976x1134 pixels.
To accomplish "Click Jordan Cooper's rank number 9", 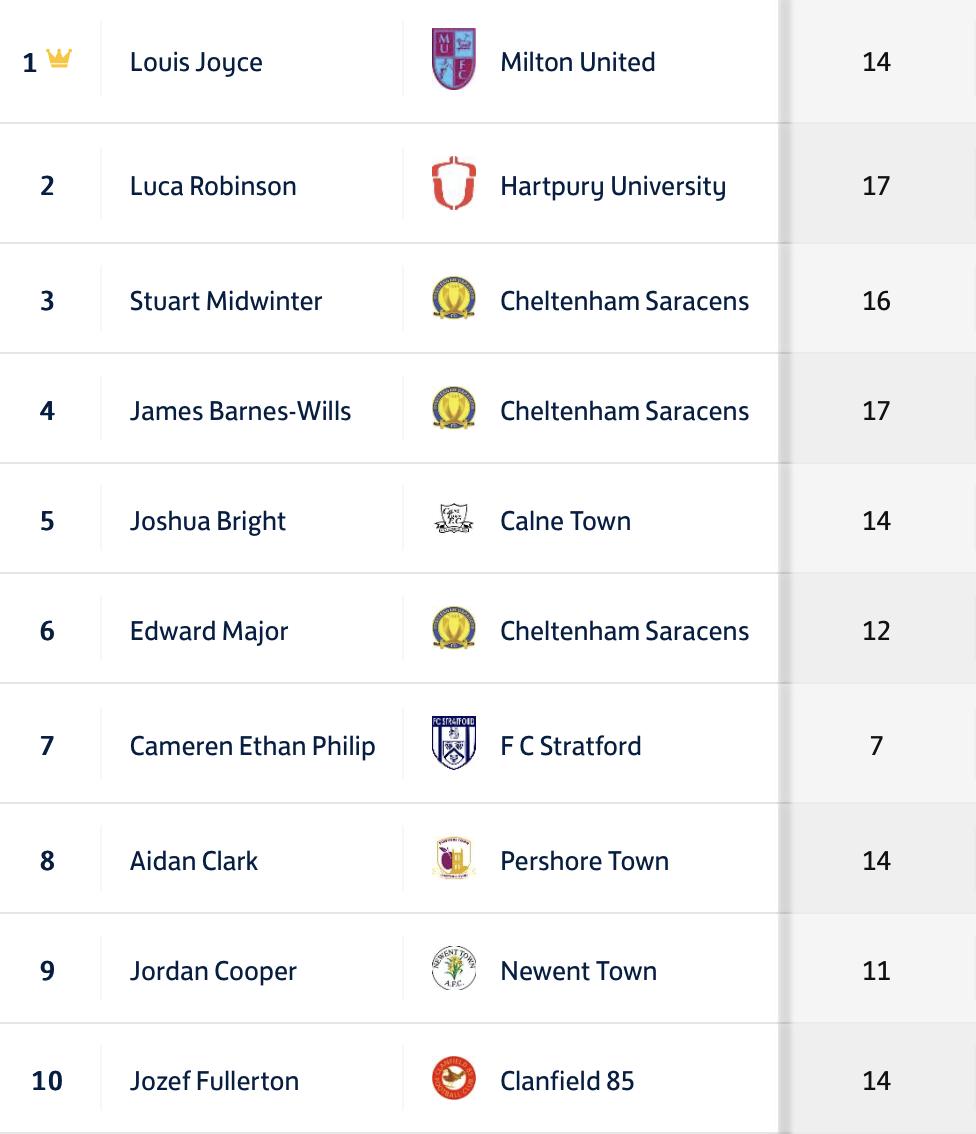I will pos(47,971).
